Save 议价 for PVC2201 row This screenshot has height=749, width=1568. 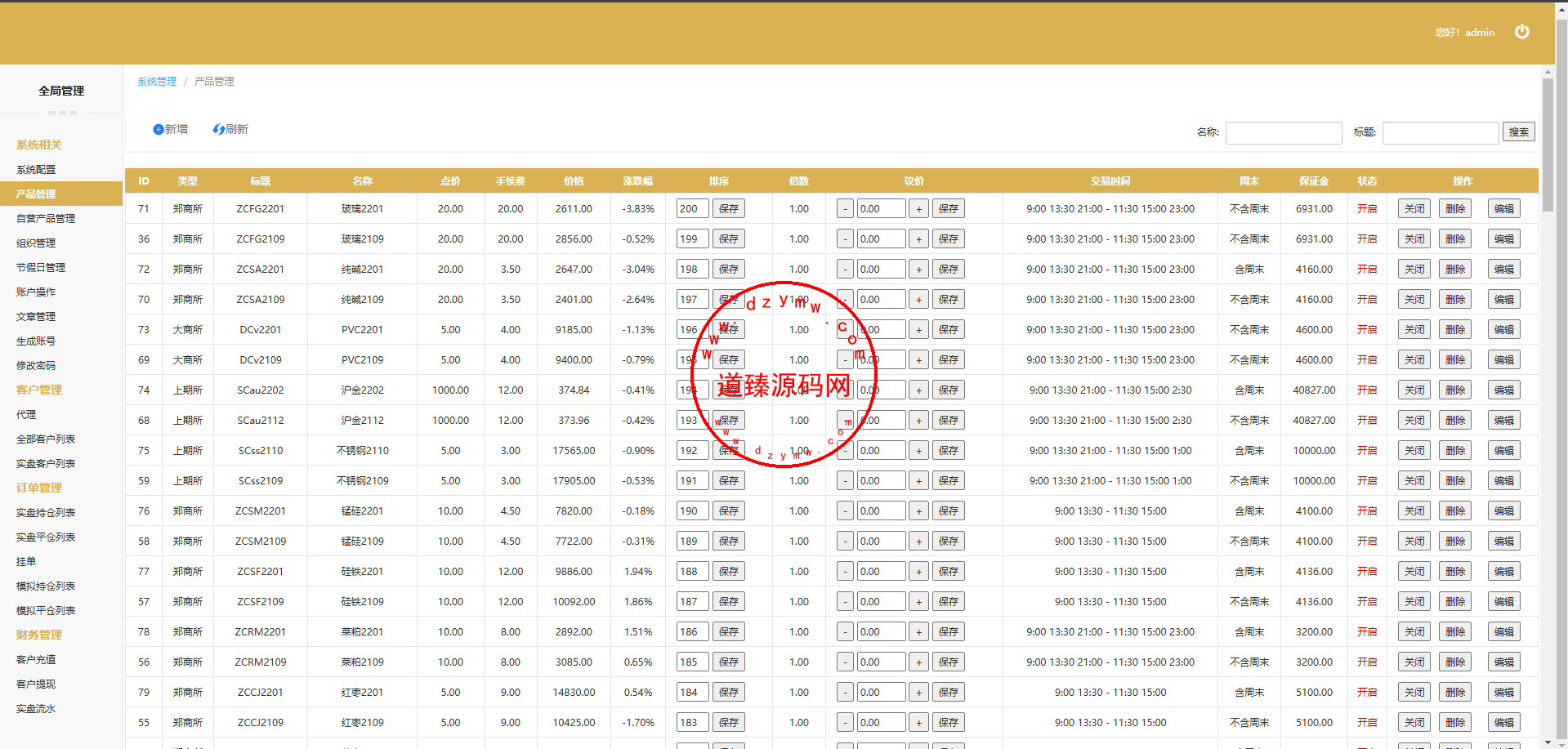(948, 330)
